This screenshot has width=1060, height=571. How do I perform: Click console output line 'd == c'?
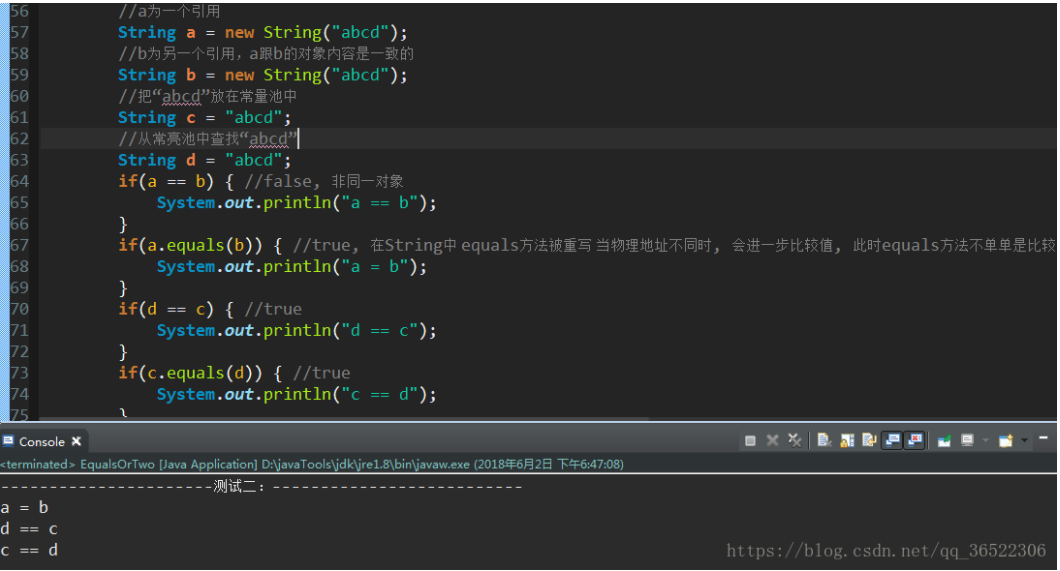(x=29, y=528)
